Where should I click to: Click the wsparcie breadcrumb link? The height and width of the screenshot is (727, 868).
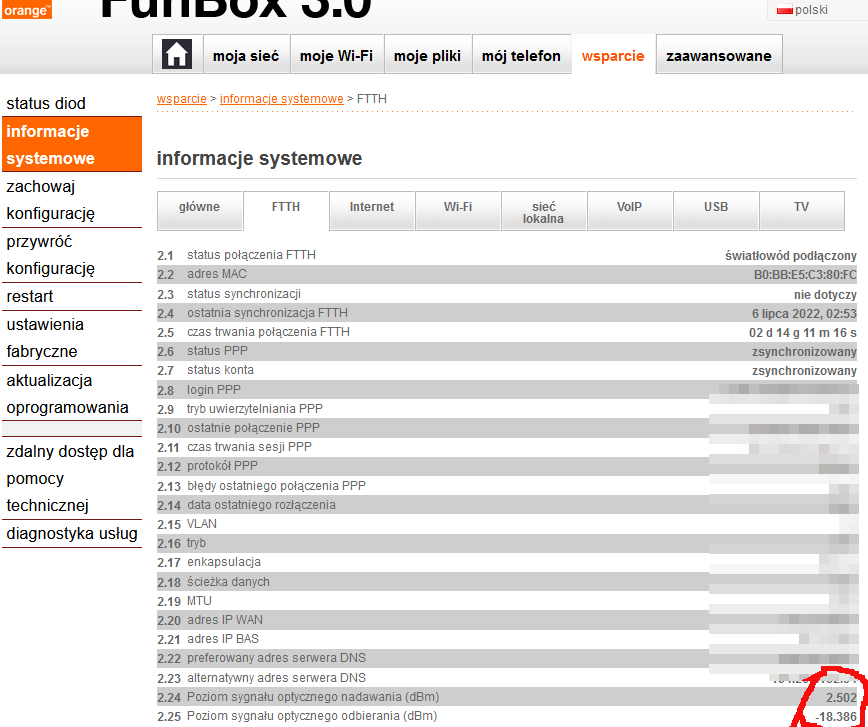181,99
